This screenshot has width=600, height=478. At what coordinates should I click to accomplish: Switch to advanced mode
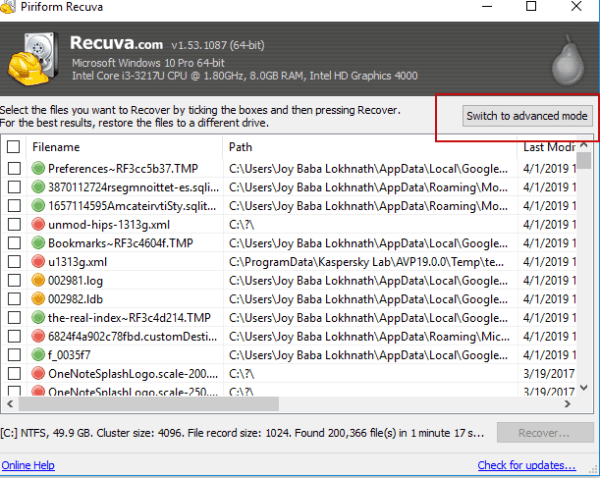(527, 116)
